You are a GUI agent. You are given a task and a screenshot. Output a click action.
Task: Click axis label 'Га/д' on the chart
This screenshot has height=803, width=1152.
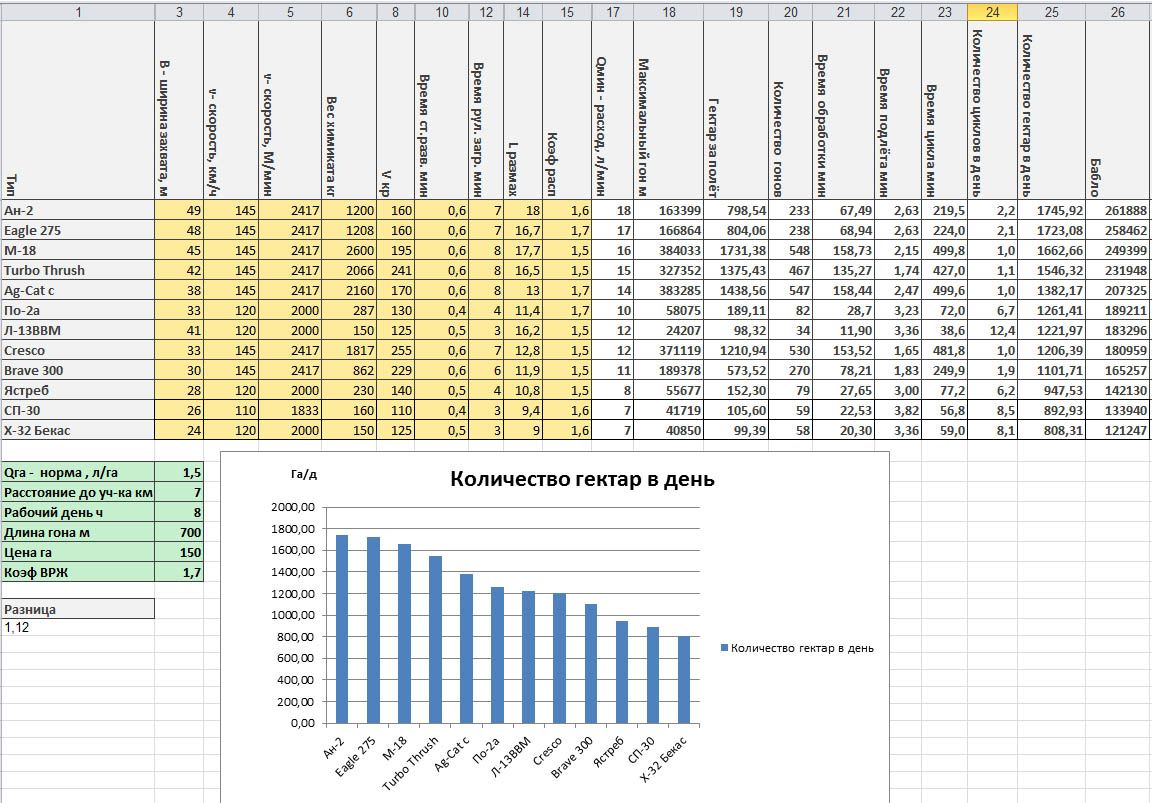pos(303,475)
